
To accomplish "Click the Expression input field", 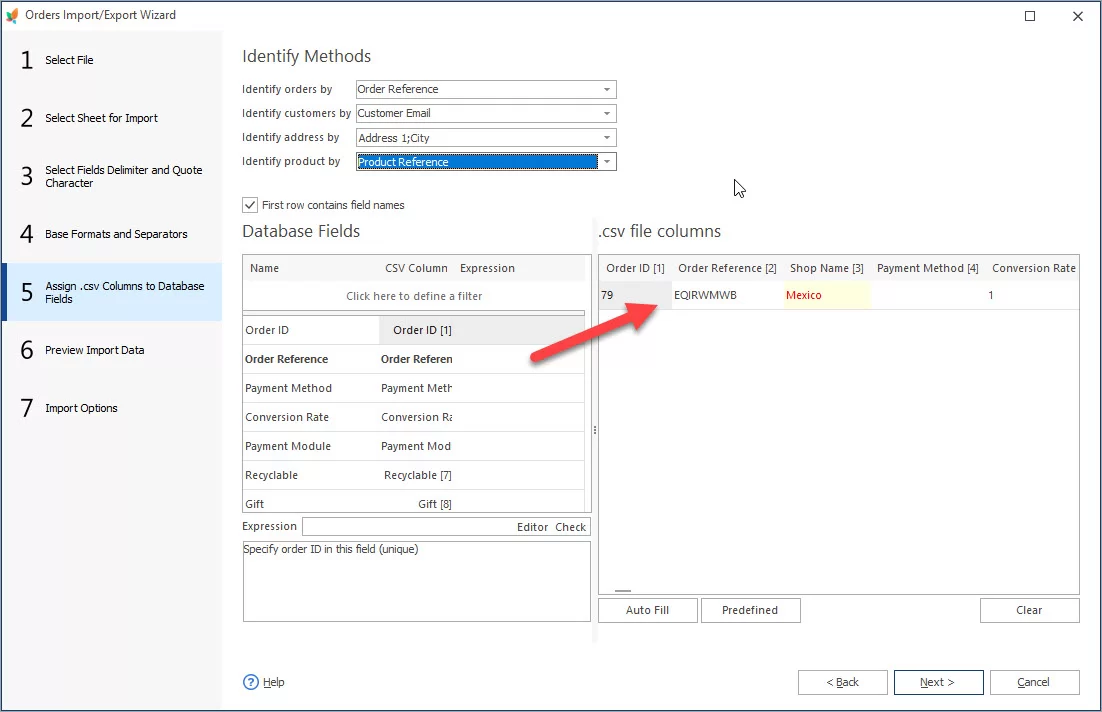I will 405,527.
